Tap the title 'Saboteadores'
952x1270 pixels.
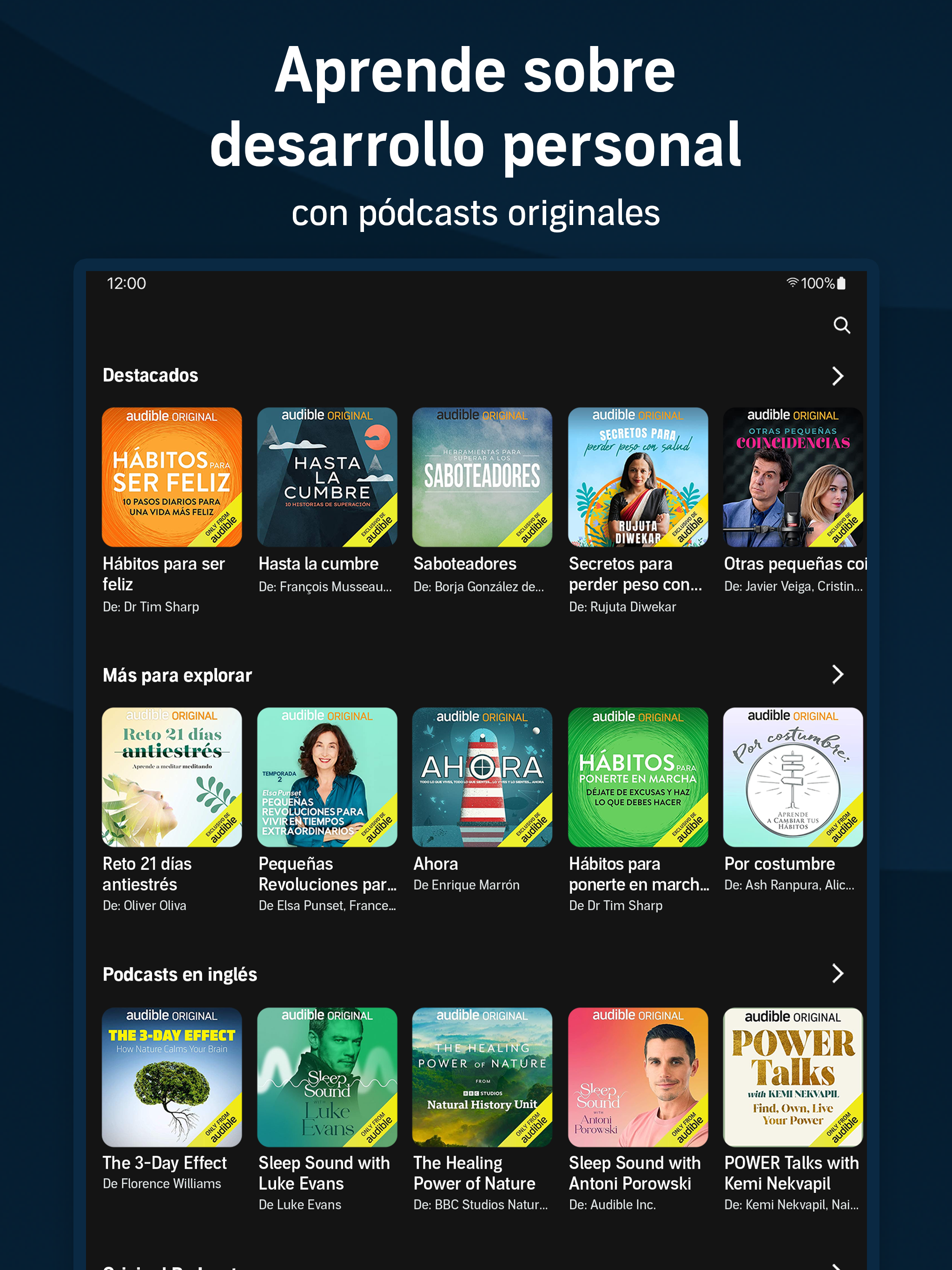coord(465,564)
